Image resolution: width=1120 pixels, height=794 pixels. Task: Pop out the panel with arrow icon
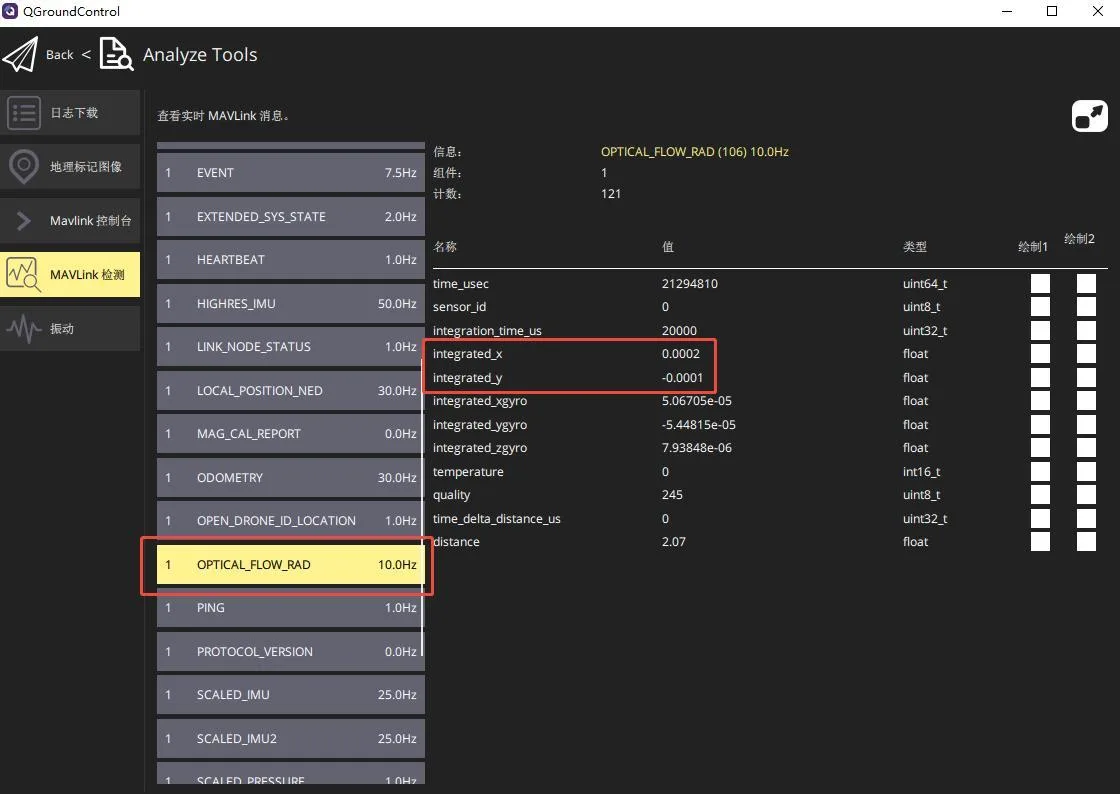(1089, 116)
